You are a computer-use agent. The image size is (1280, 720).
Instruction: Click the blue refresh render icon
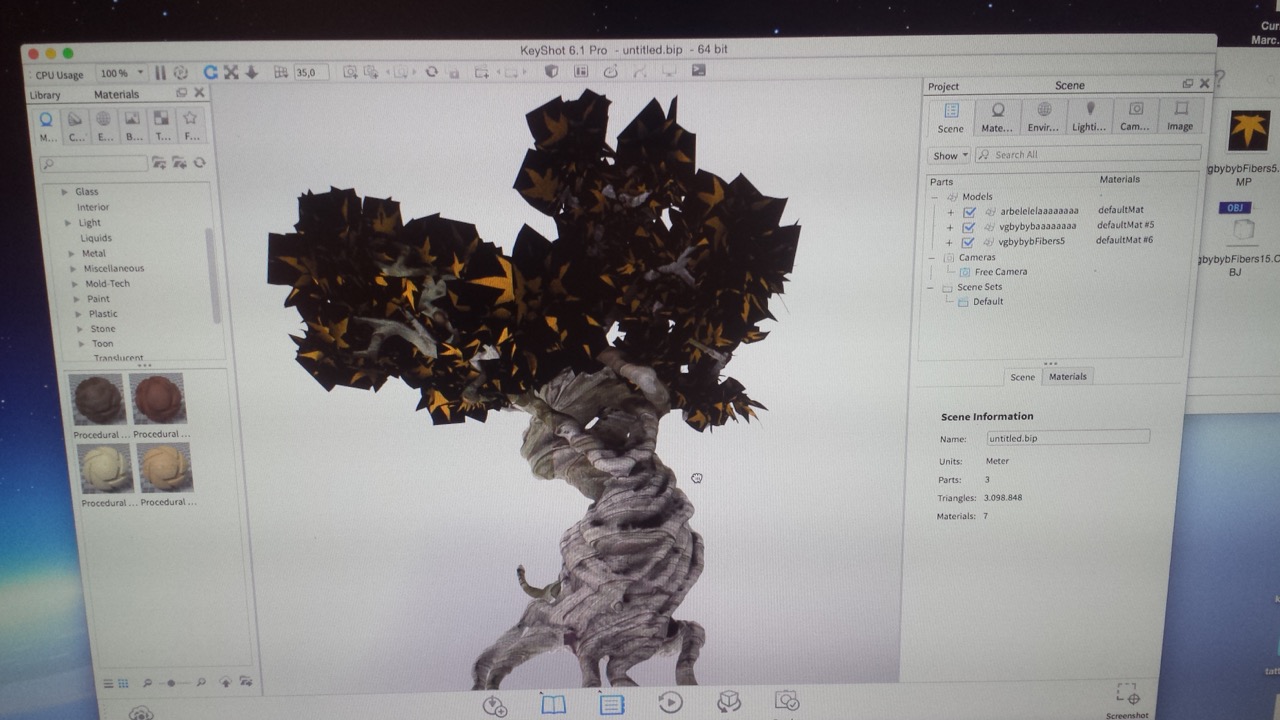click(x=210, y=72)
